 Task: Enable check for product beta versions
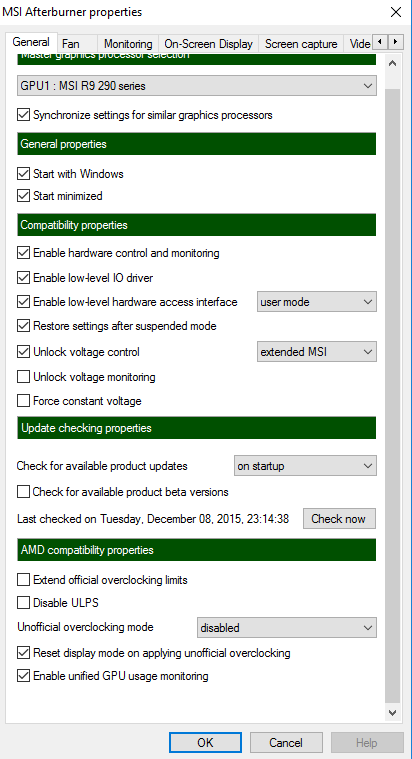click(x=23, y=492)
